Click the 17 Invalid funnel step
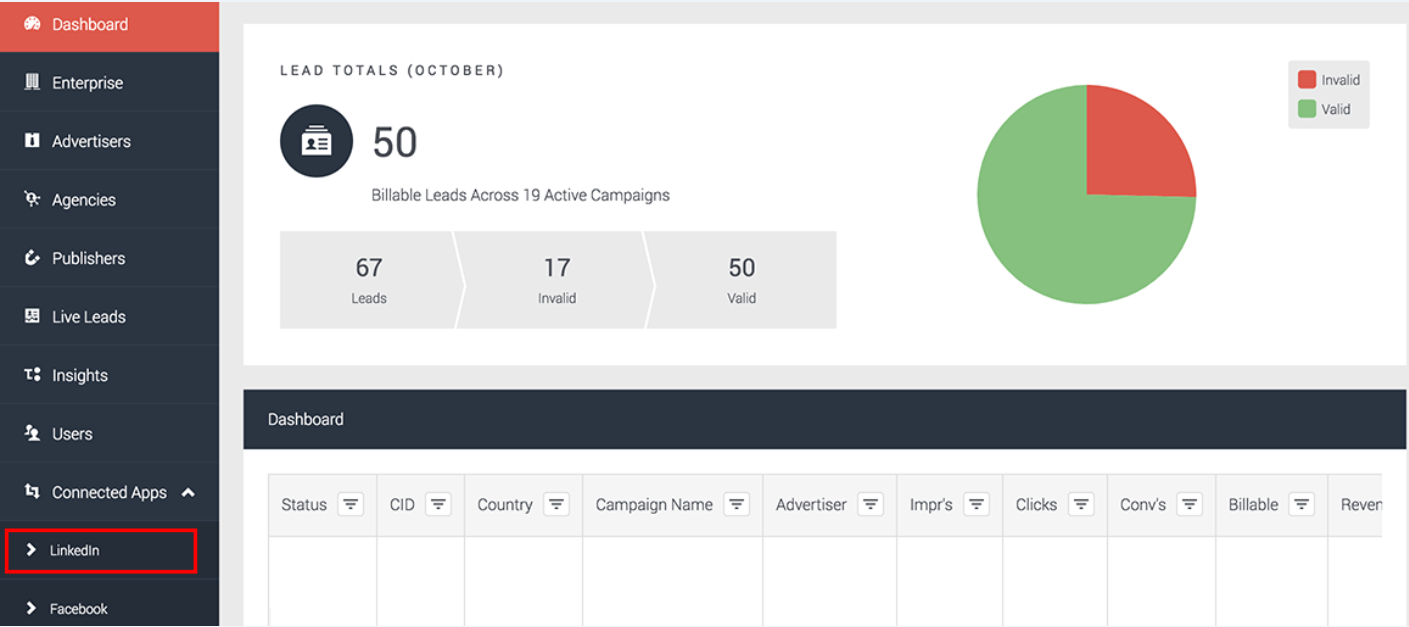This screenshot has width=1409, height=627. (x=556, y=280)
